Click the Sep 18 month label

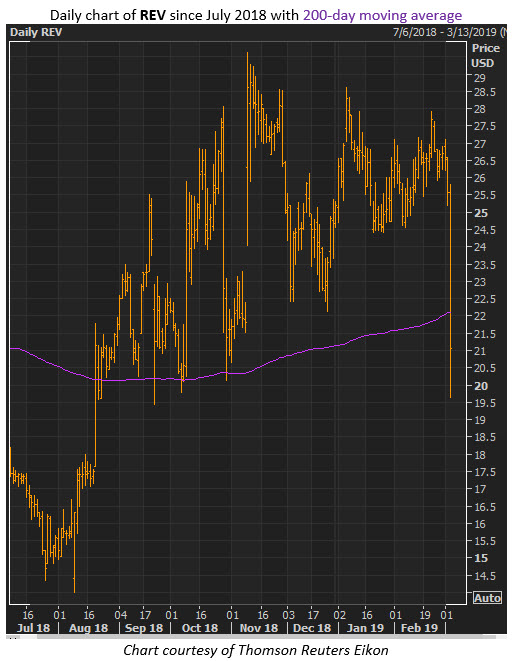tap(144, 628)
